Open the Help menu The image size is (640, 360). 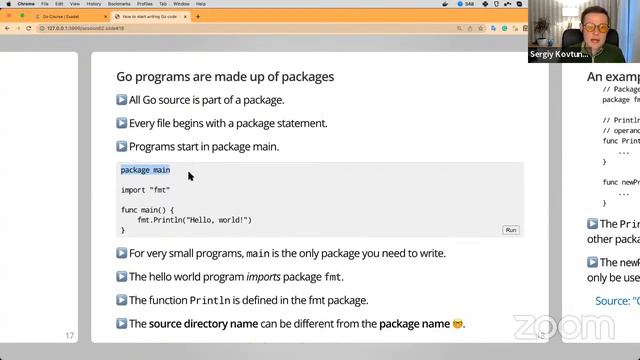(201, 4)
